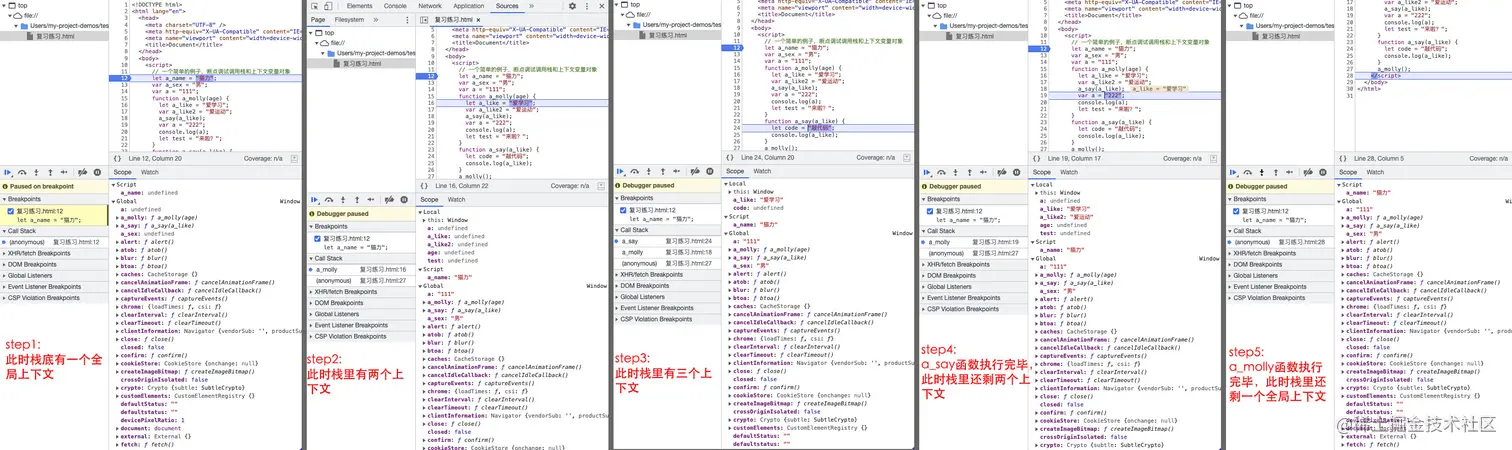Image resolution: width=1512 pixels, height=450 pixels.
Task: Click the Step arrow in step1 debugger toolbar
Action: click(64, 173)
